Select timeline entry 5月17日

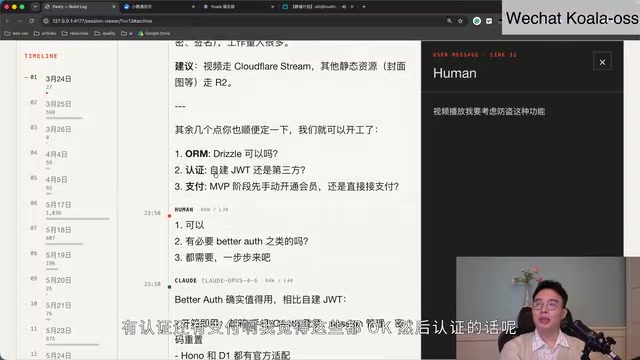tap(58, 204)
